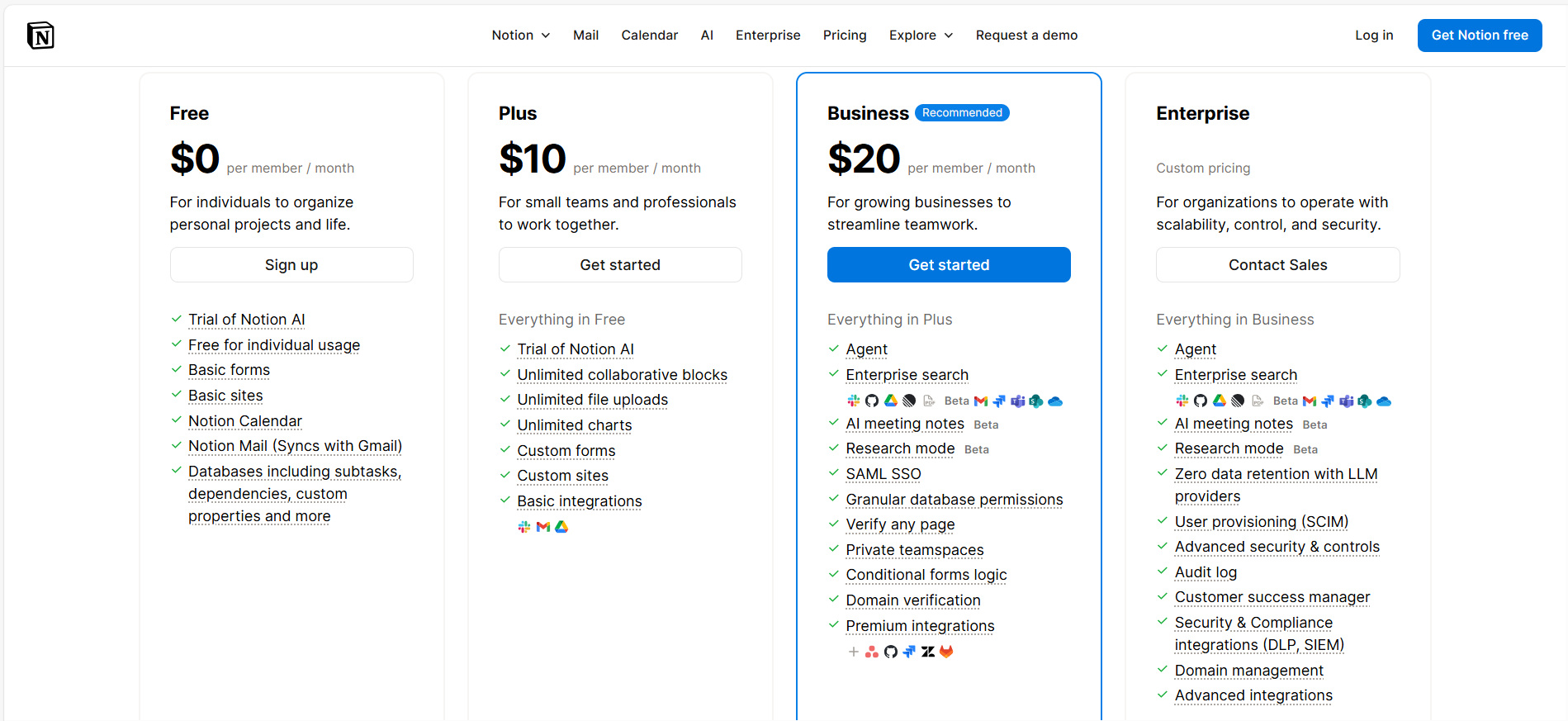This screenshot has height=721, width=1568.
Task: Click the Gmail icon under Basic integrations
Action: [542, 527]
